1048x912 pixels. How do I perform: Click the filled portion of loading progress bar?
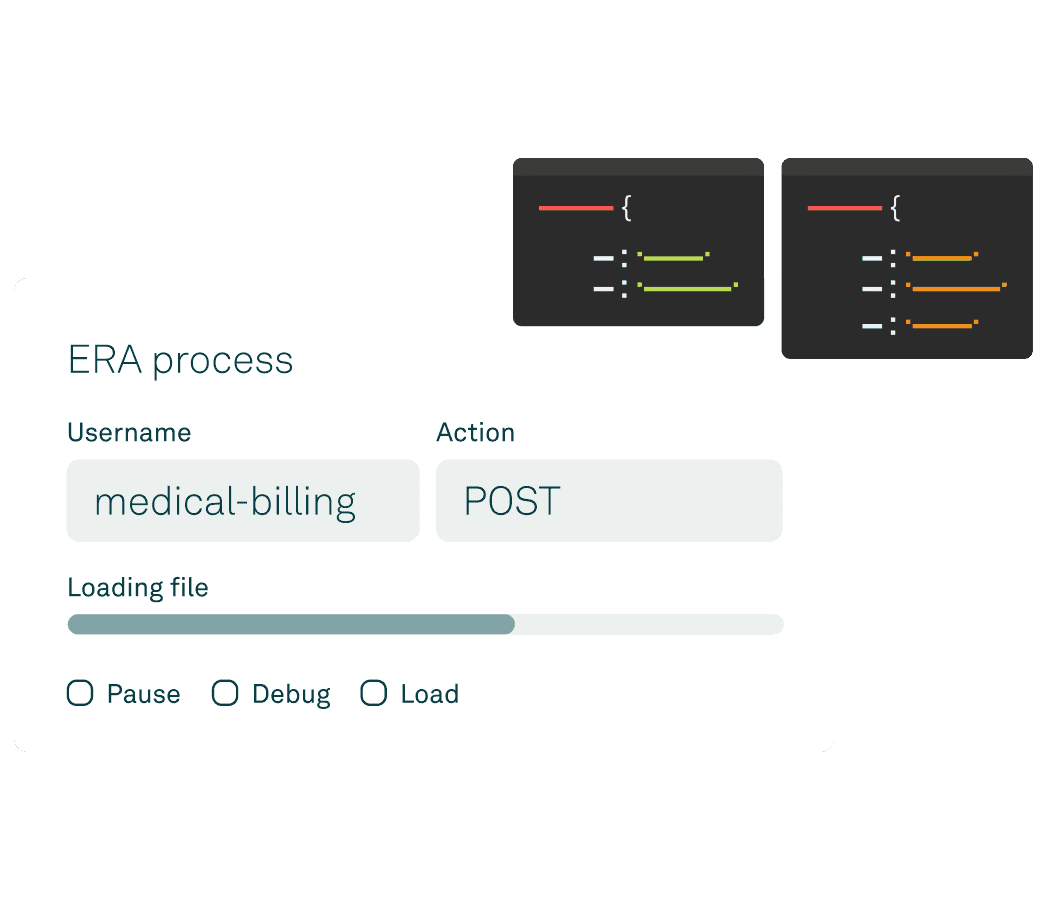tap(290, 625)
